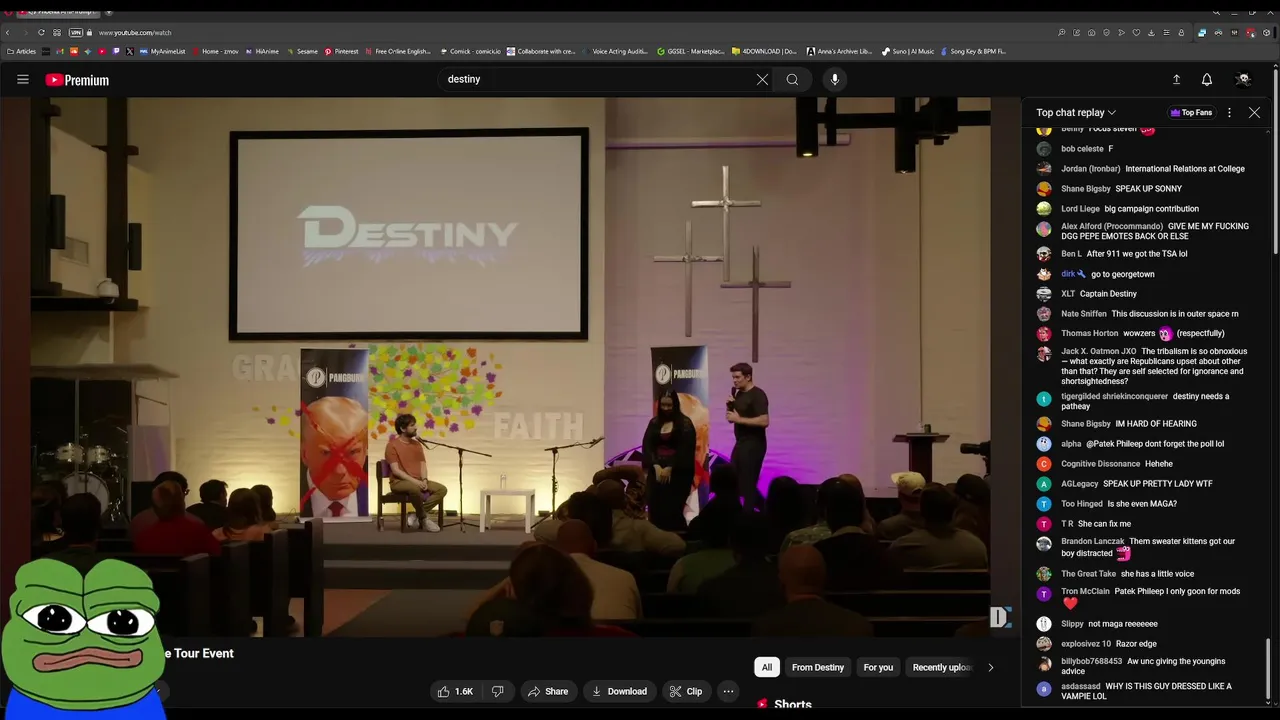The height and width of the screenshot is (720, 1280).
Task: Take a snapshot with the camera icon
Action: 1091,33
